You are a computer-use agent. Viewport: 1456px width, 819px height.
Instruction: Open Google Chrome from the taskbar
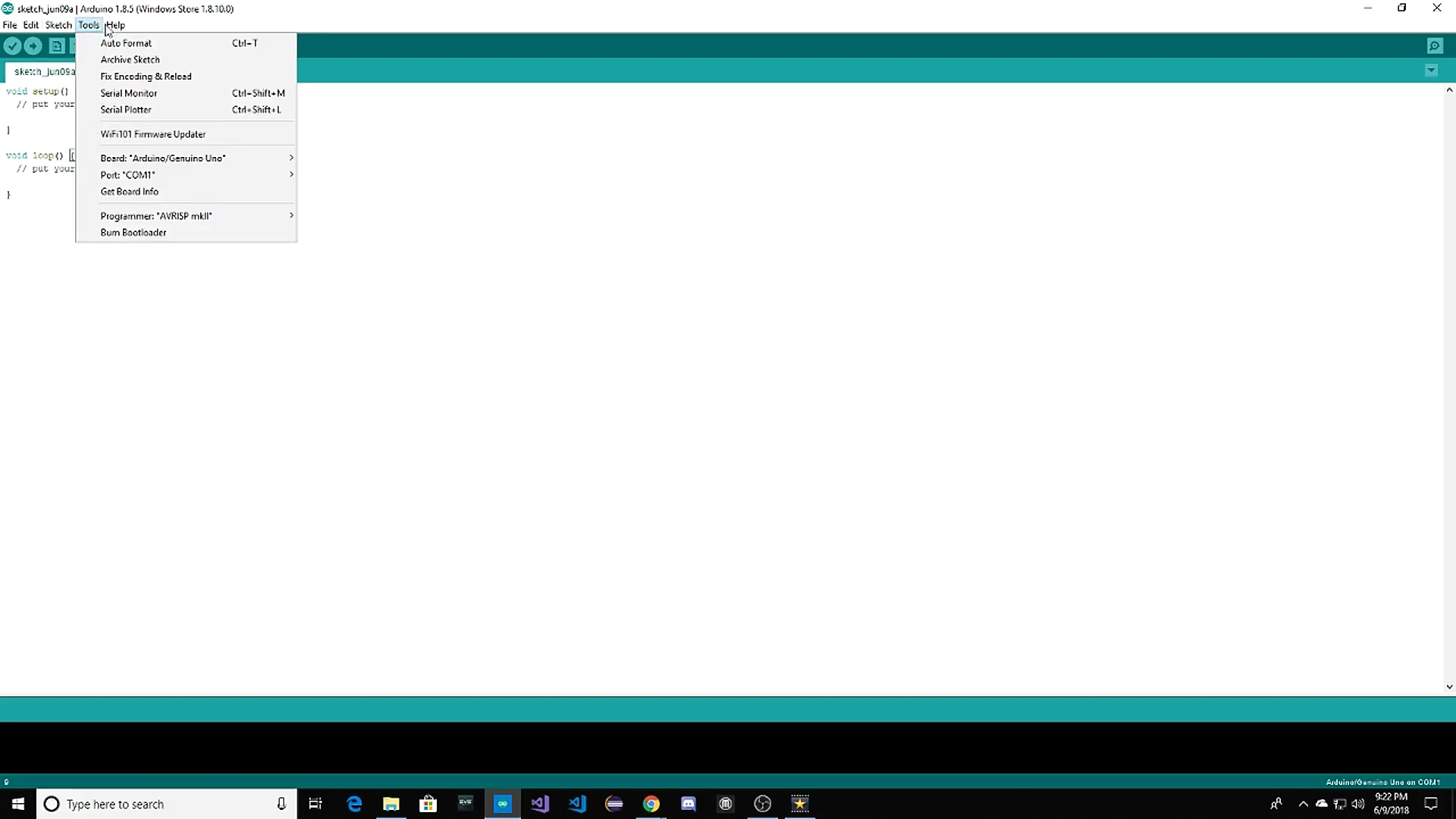coord(651,804)
